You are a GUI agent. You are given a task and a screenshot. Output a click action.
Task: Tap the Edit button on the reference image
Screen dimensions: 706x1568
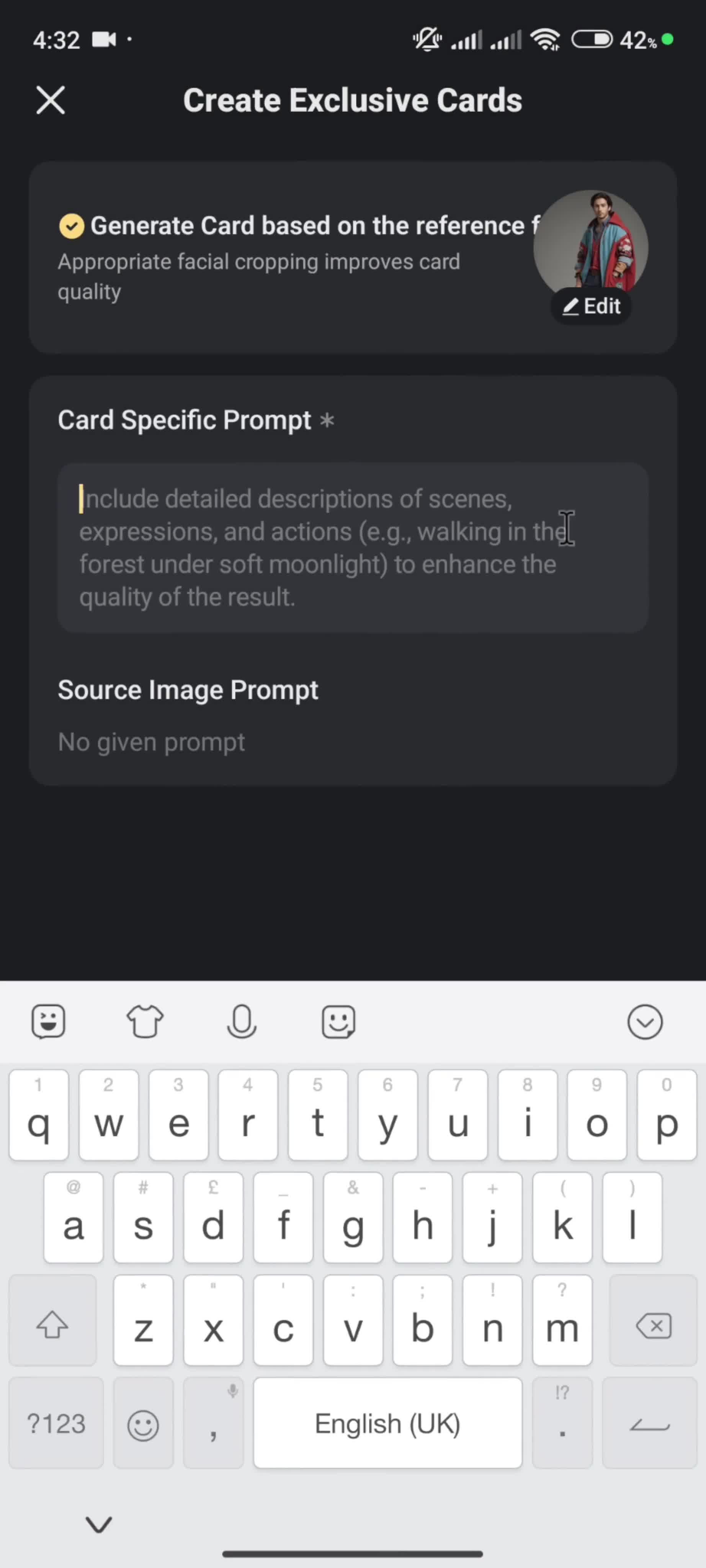(591, 306)
